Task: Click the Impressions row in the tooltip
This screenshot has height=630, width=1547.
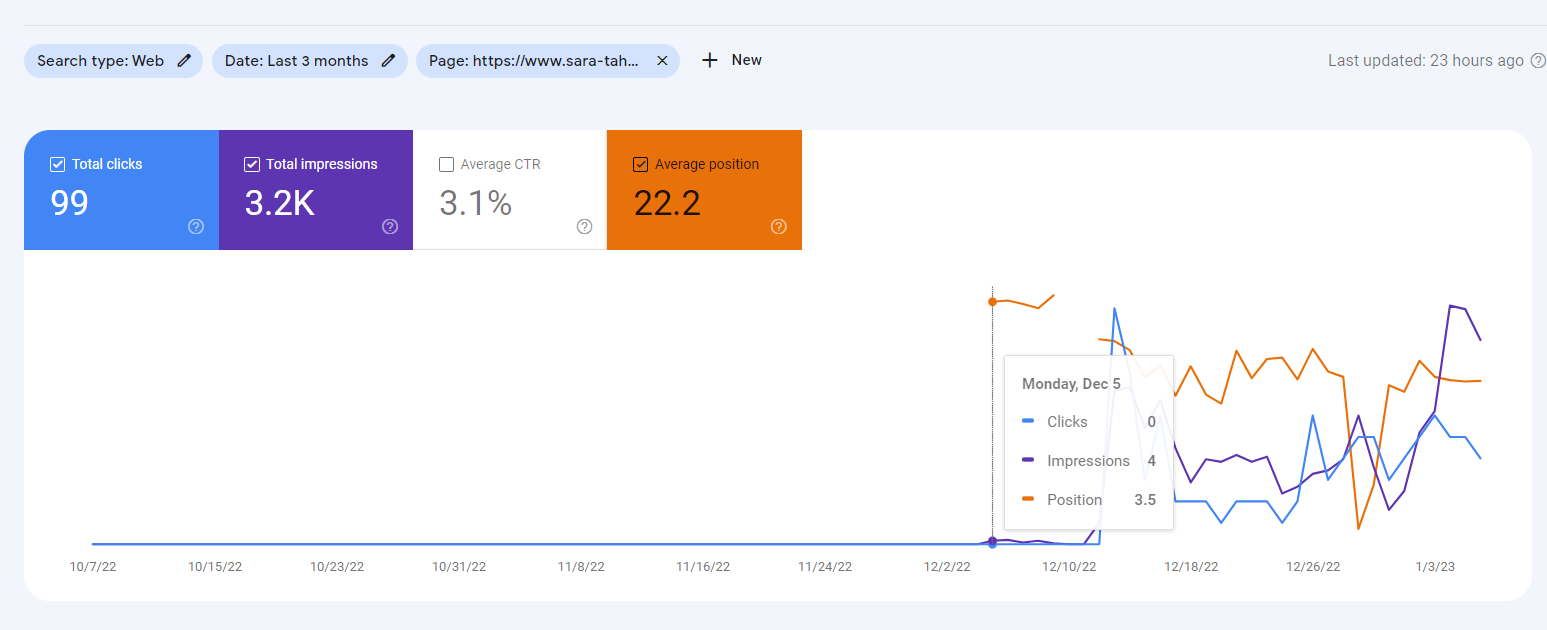Action: click(1089, 461)
